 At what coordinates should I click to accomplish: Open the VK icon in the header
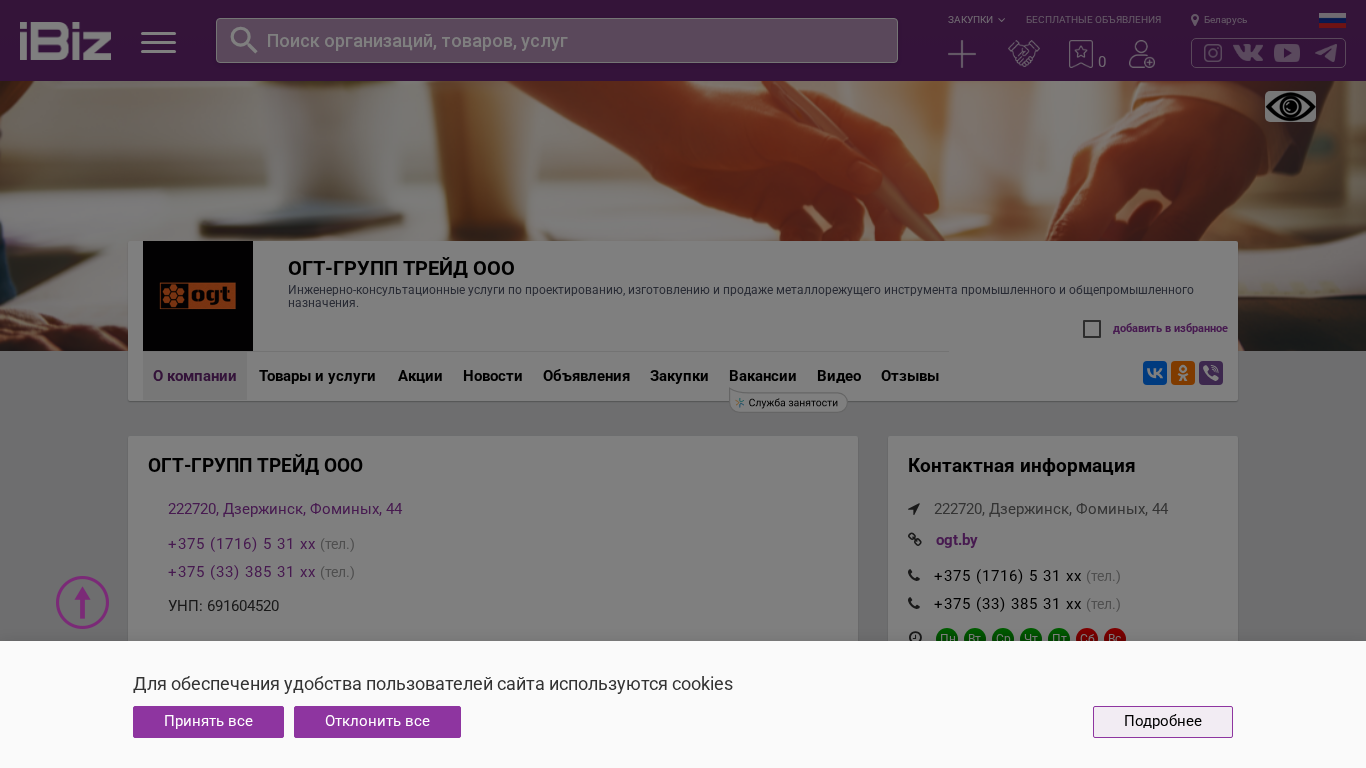click(1248, 53)
